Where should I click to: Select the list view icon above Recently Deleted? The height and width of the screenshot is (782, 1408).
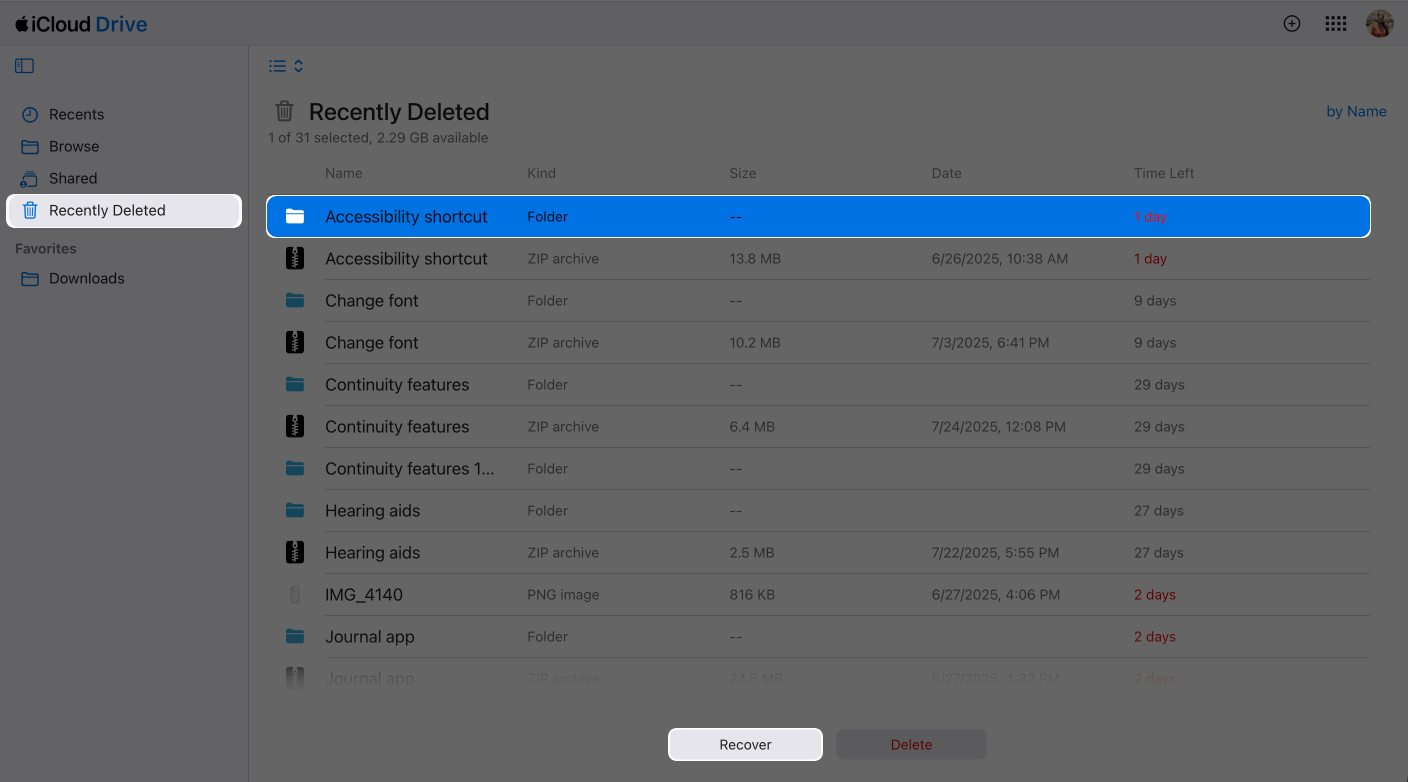[x=277, y=65]
